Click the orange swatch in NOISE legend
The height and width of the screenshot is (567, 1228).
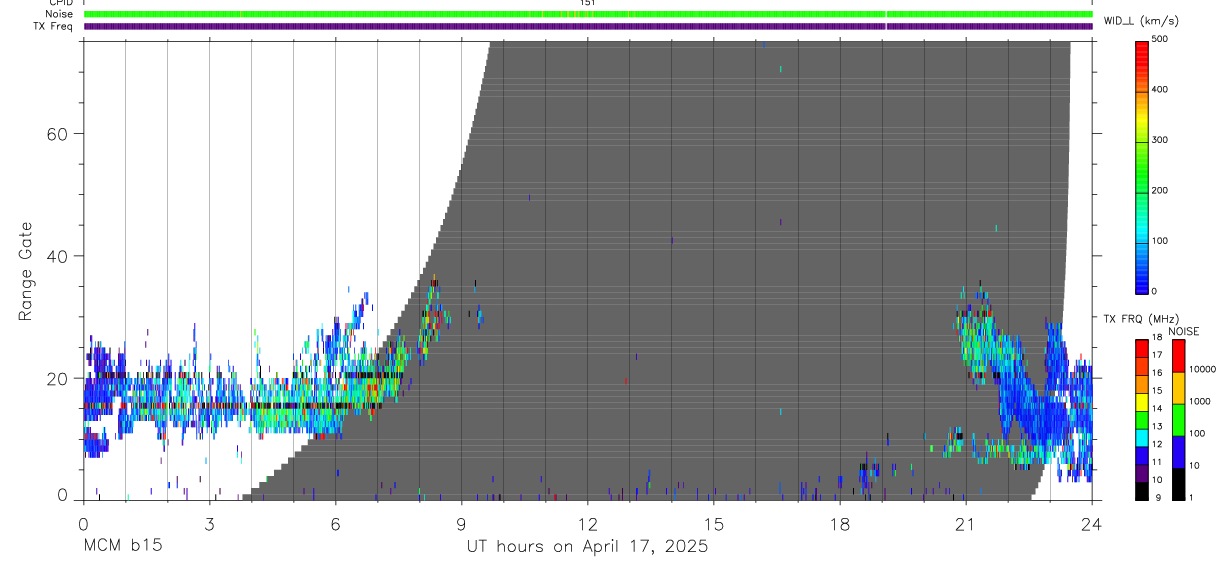pyautogui.click(x=1179, y=388)
